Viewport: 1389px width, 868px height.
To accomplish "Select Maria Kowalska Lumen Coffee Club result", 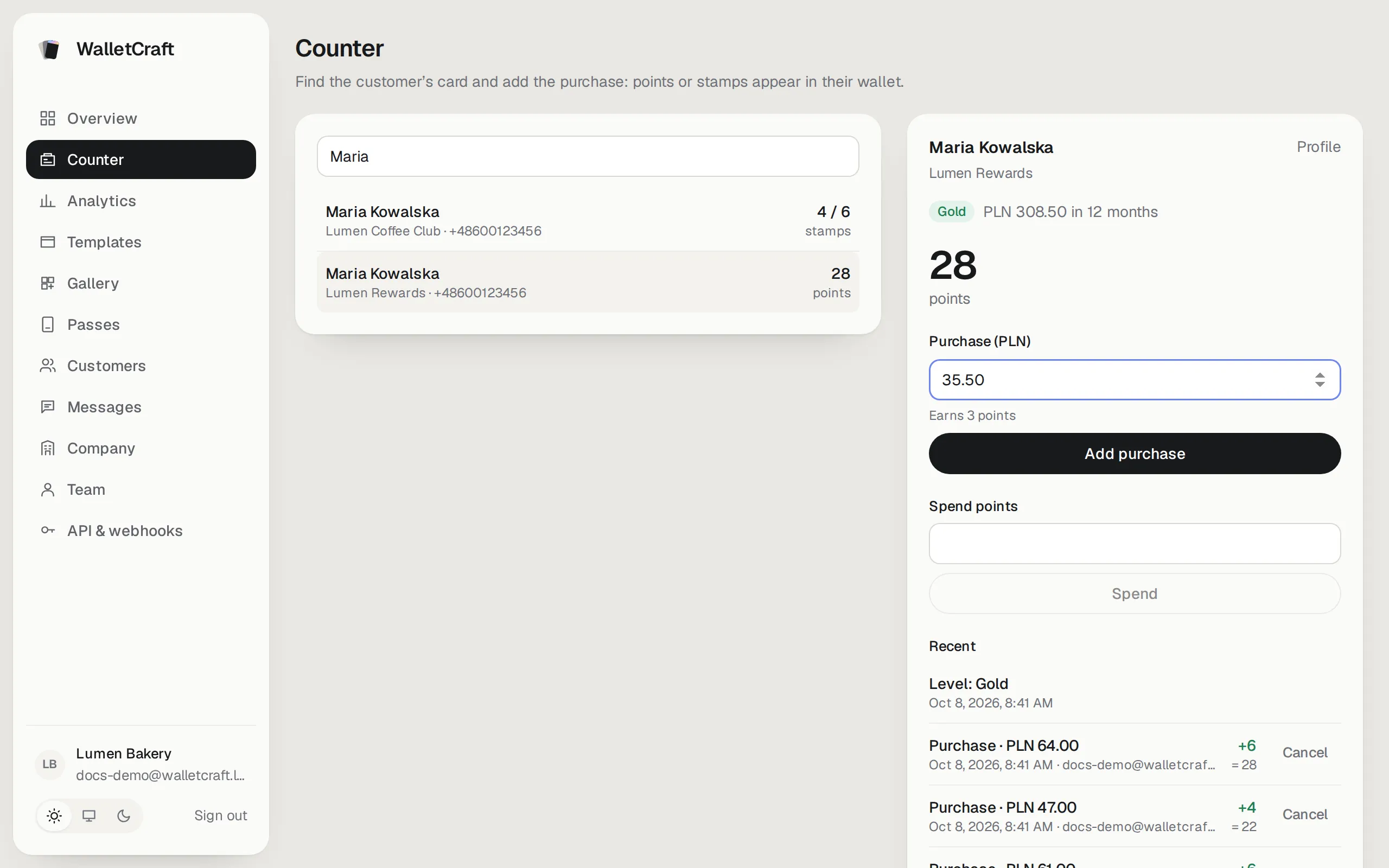I will 588,220.
